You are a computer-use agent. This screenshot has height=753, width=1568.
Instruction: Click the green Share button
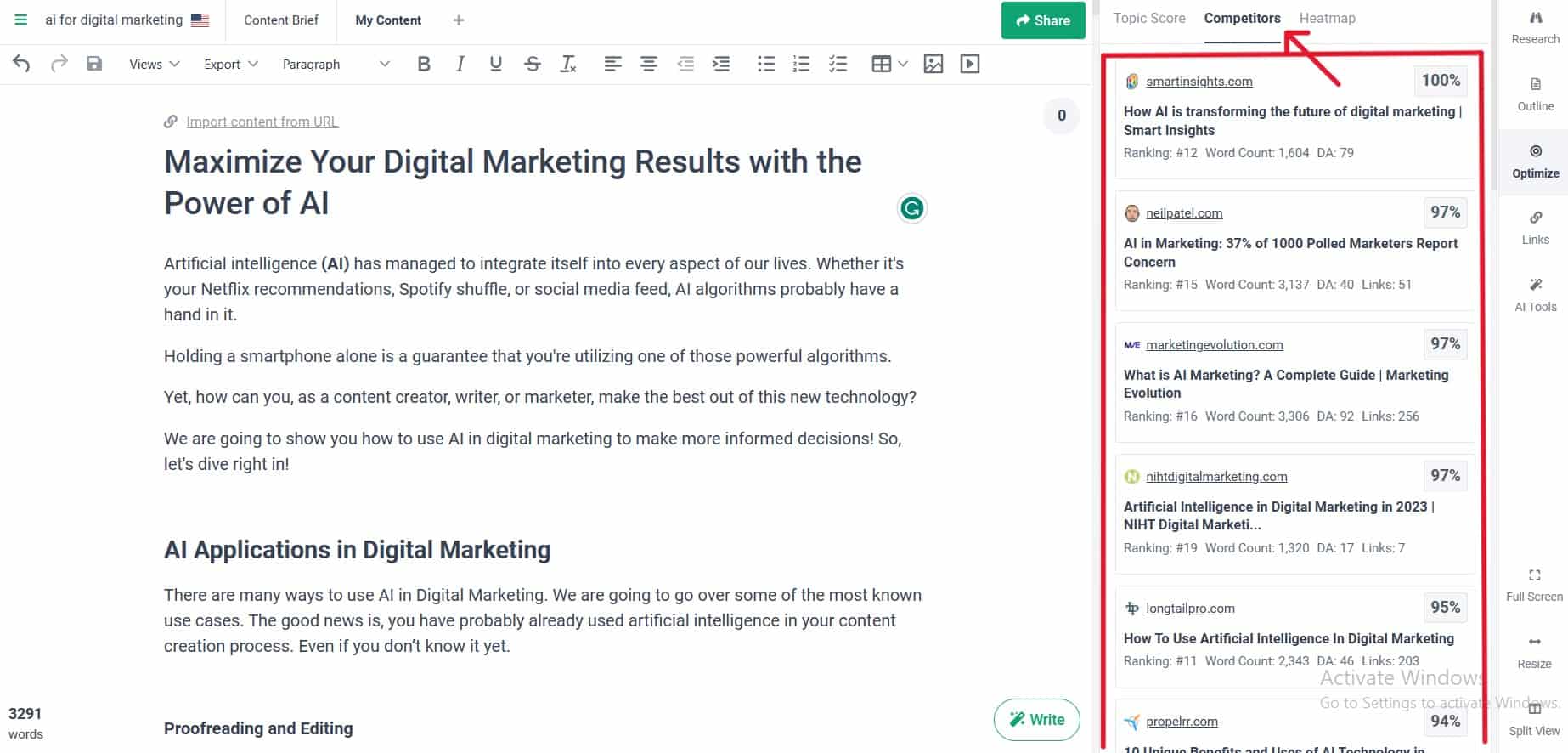coord(1042,20)
